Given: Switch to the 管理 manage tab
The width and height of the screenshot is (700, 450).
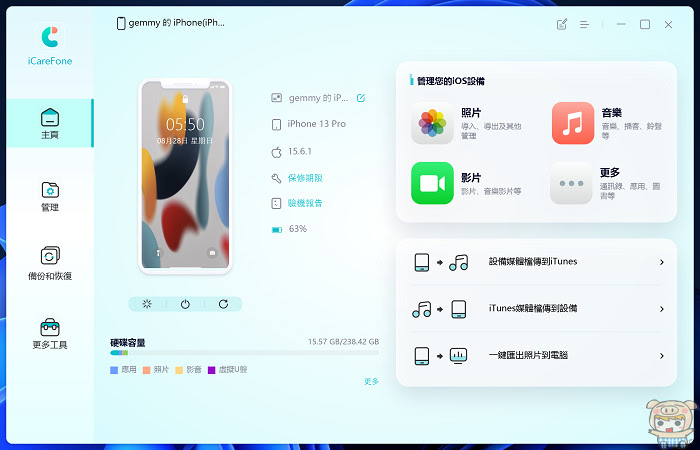Looking at the screenshot, I should coord(50,196).
